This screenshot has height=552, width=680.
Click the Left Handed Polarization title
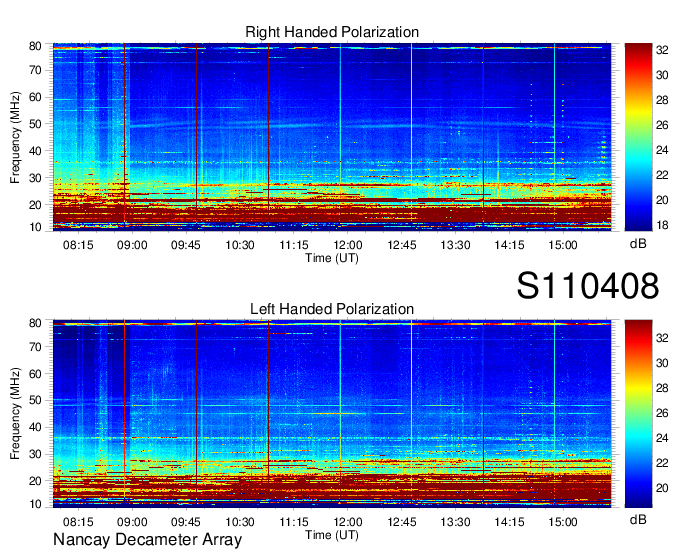tap(332, 309)
